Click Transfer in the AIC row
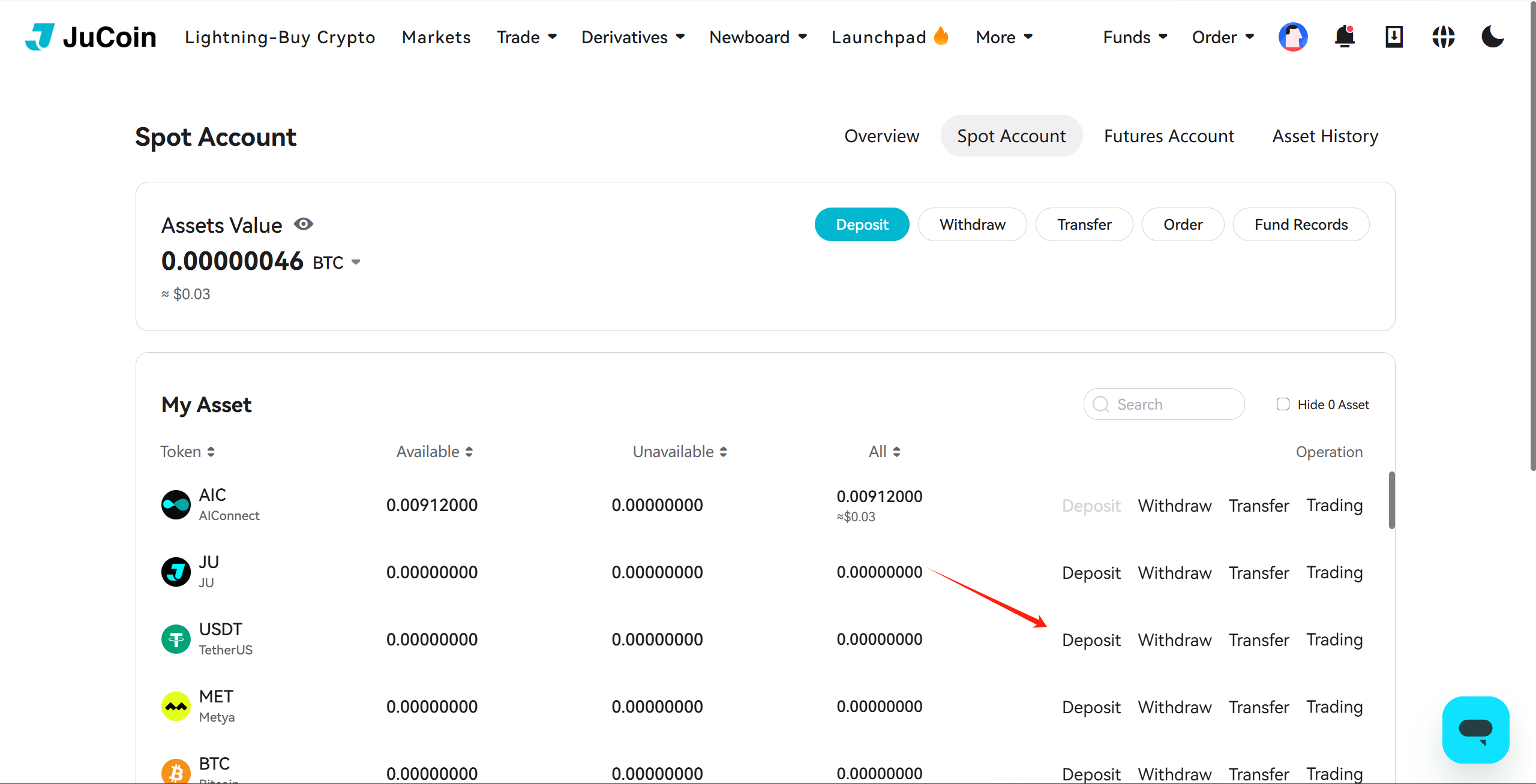 coord(1259,506)
